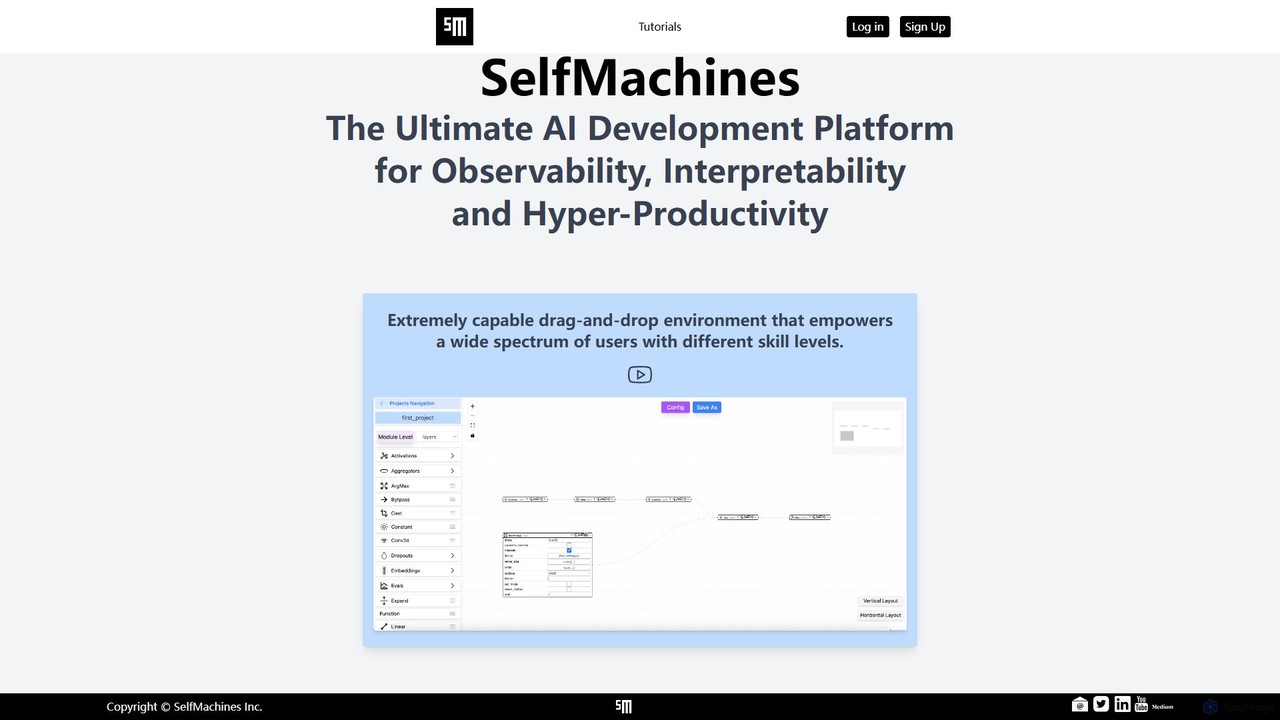
Task: Click the canvas minimap in preview corner
Action: click(868, 429)
